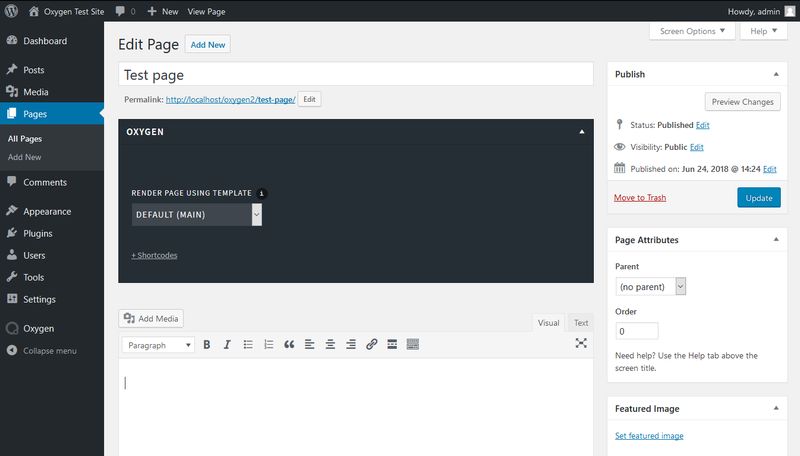Open the Default (Main) template dropdown
The width and height of the screenshot is (800, 456).
197,215
